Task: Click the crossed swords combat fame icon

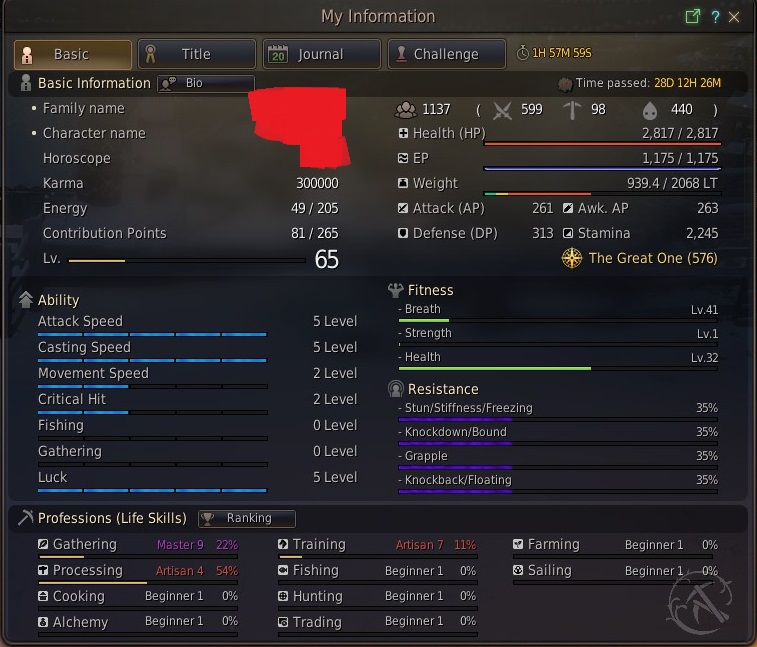Action: tap(502, 111)
